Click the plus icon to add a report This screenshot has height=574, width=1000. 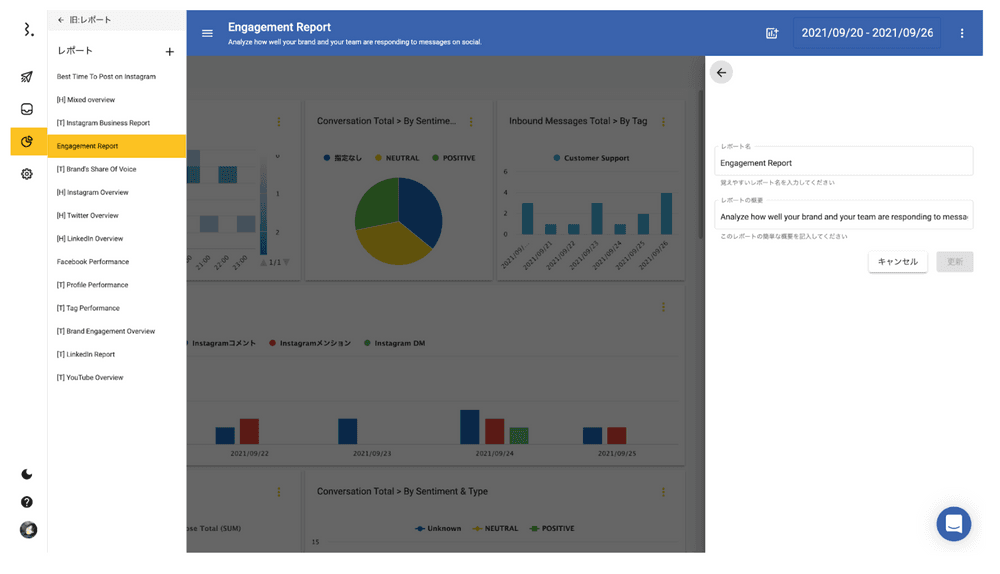(x=169, y=51)
